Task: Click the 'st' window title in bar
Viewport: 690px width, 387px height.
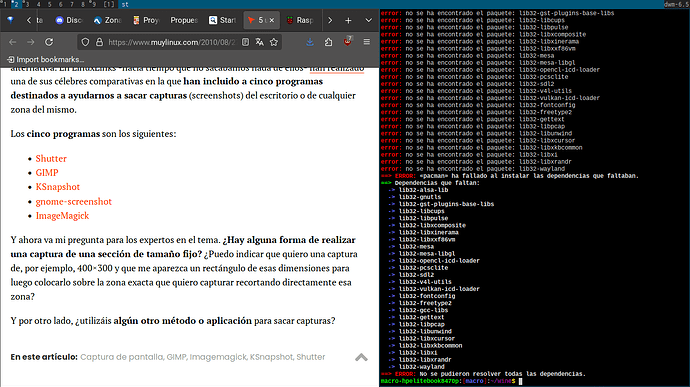Action: (x=125, y=4)
